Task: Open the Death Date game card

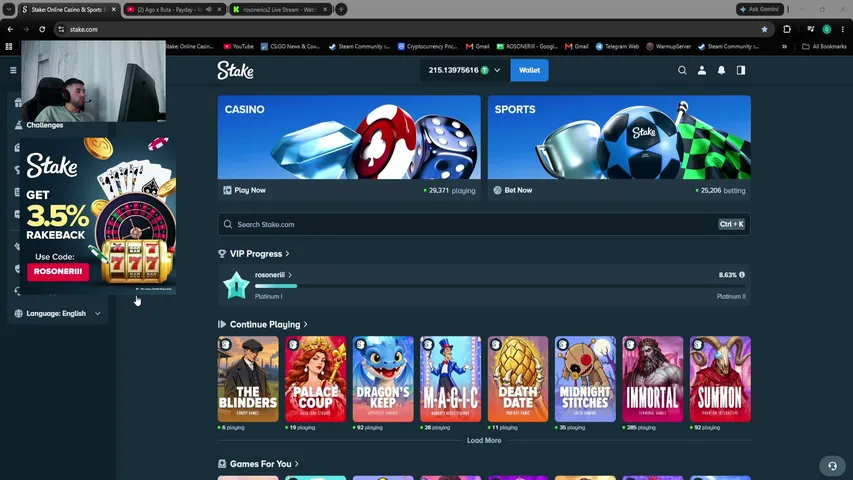Action: [518, 379]
